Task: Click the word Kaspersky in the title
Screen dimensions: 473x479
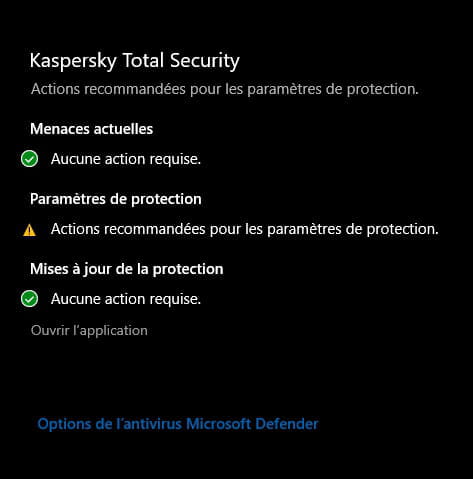Action: [x=73, y=62]
